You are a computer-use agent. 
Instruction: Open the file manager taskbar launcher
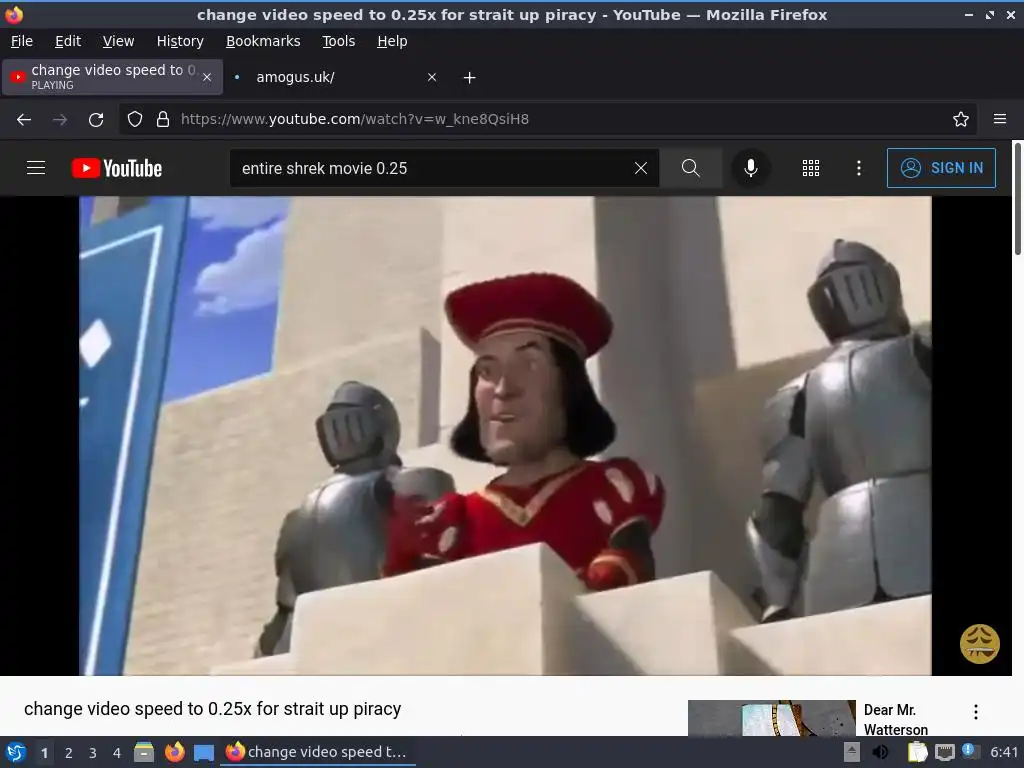coord(144,752)
